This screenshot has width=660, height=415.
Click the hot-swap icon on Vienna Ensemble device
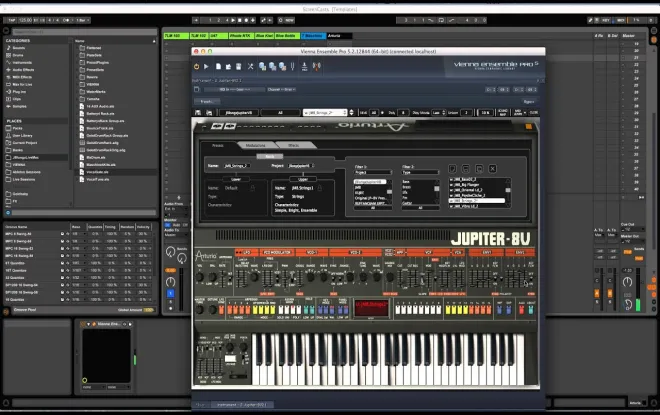[124, 324]
